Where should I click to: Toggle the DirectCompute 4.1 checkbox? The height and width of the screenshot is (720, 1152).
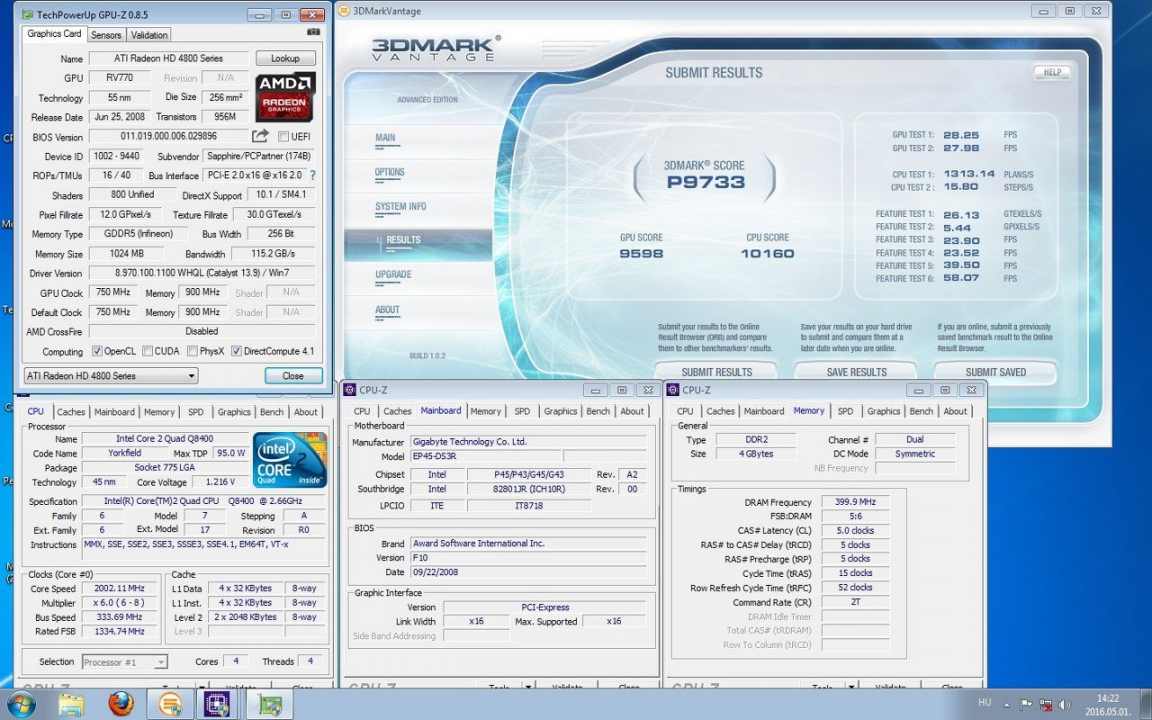point(236,351)
